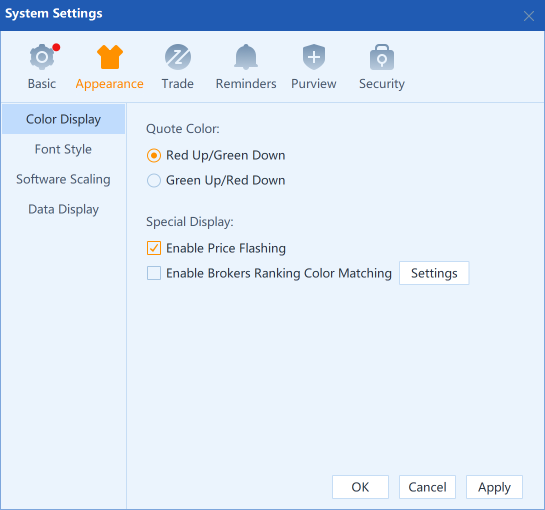Switch to the Font Style section
This screenshot has height=510, width=545.
[x=63, y=149]
